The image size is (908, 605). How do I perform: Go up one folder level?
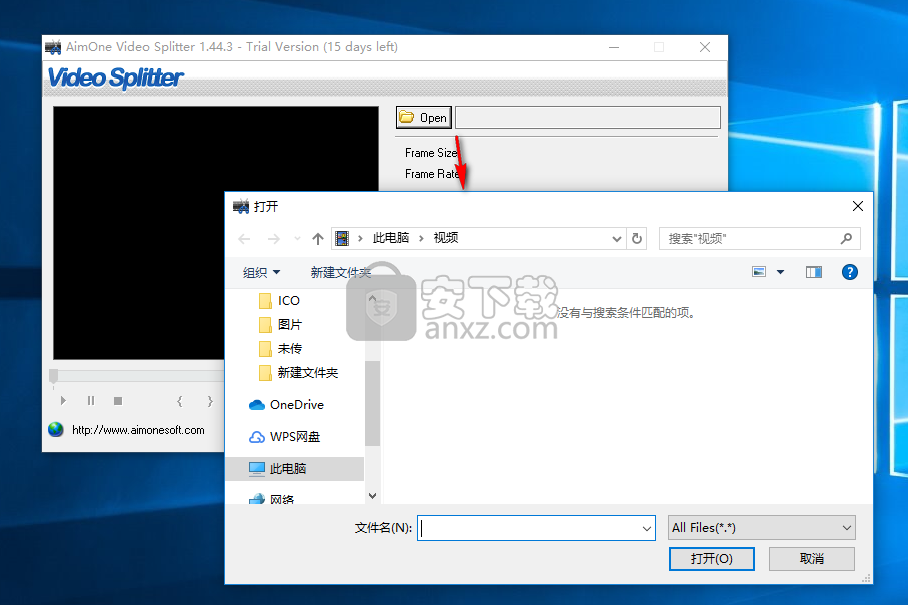[317, 239]
